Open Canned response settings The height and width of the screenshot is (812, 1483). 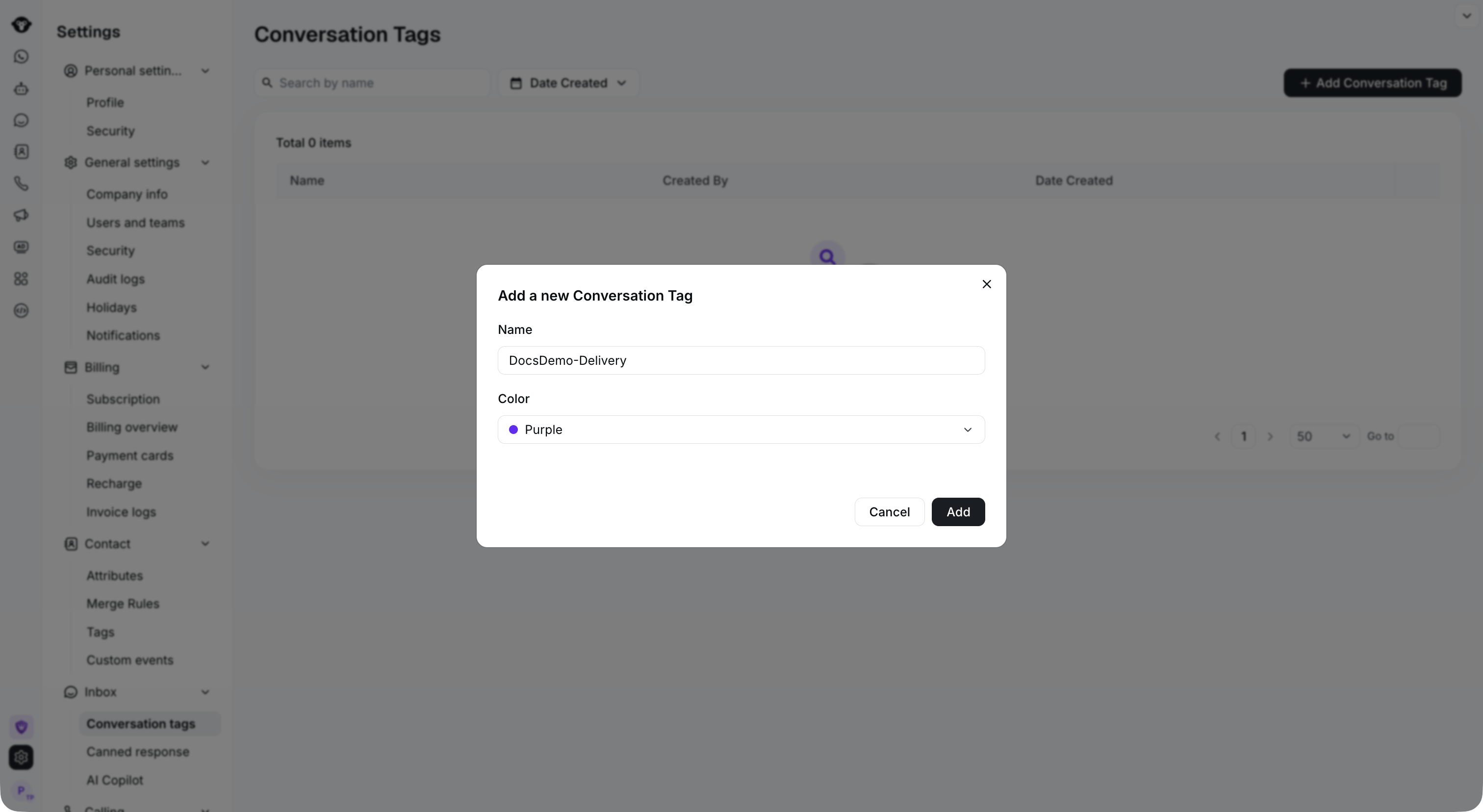point(138,752)
